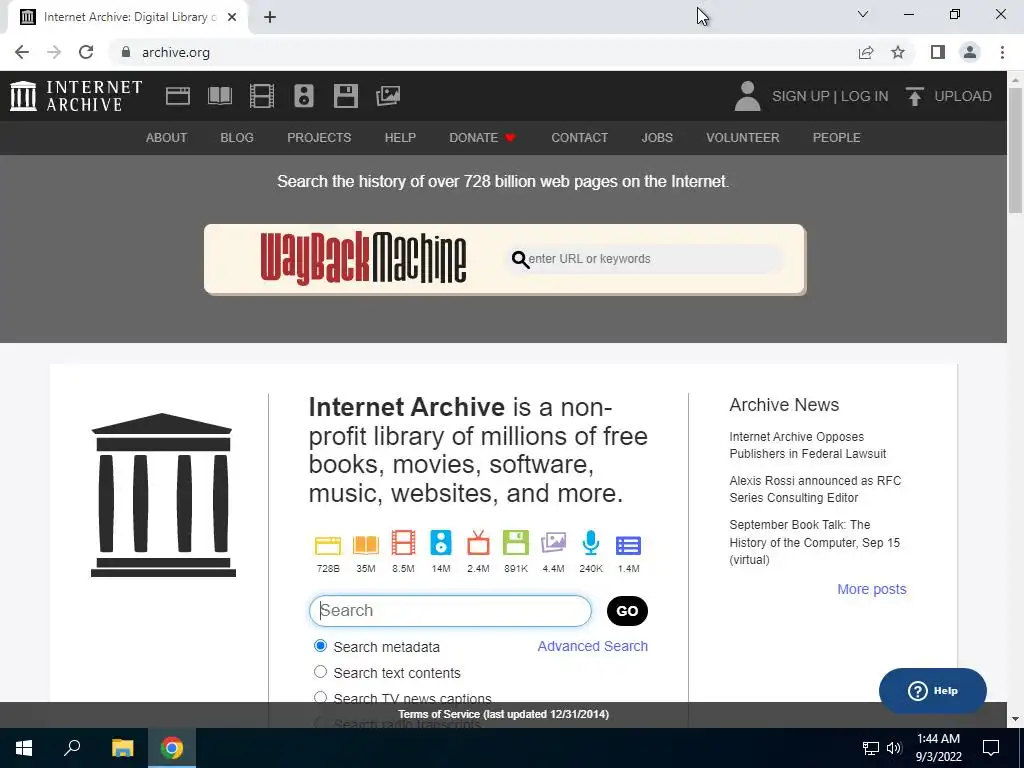Screen dimensions: 1024x768
Task: Open the VOLUNTEER menu item
Action: click(x=743, y=138)
